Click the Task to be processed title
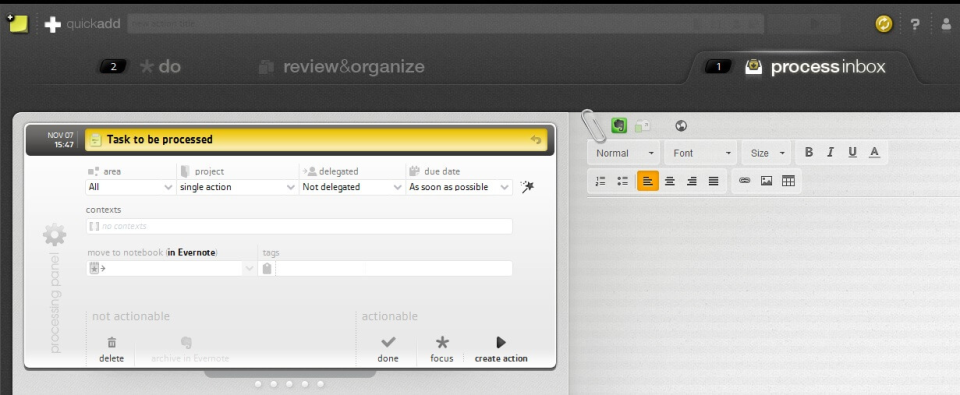The image size is (960, 395). coord(160,140)
